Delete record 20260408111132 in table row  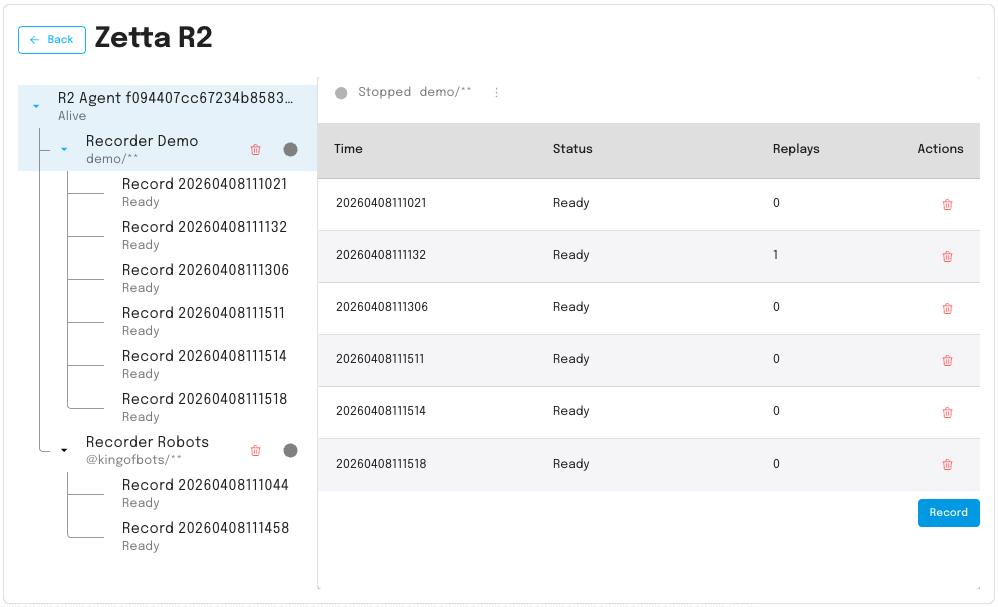pos(947,256)
